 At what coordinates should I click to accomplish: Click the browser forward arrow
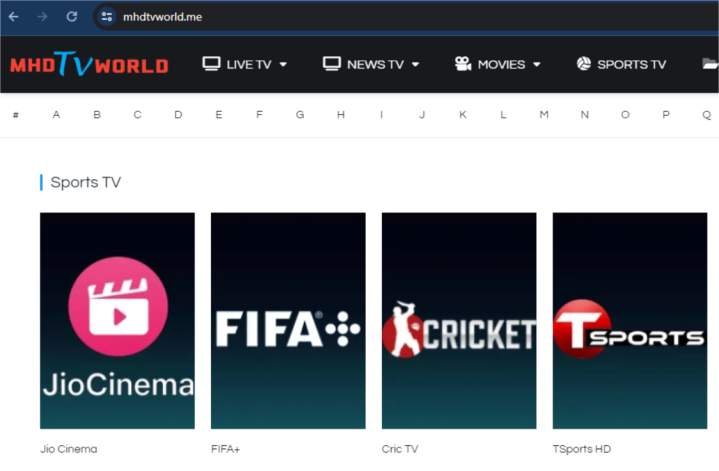coord(42,17)
